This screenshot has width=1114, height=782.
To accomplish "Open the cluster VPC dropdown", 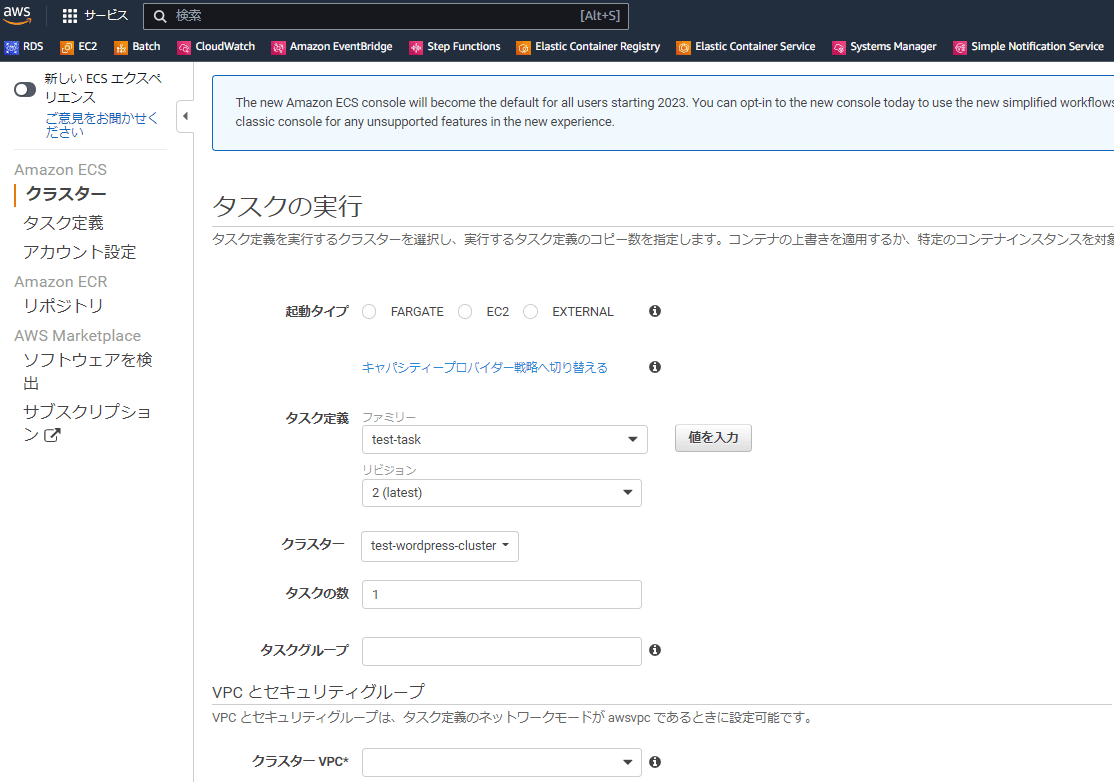I will point(502,762).
